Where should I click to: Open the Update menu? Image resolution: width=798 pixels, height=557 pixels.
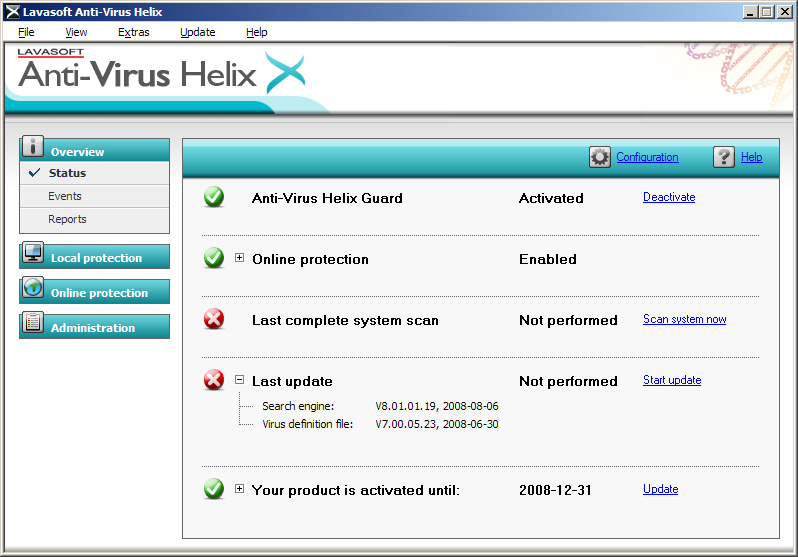coord(198,32)
